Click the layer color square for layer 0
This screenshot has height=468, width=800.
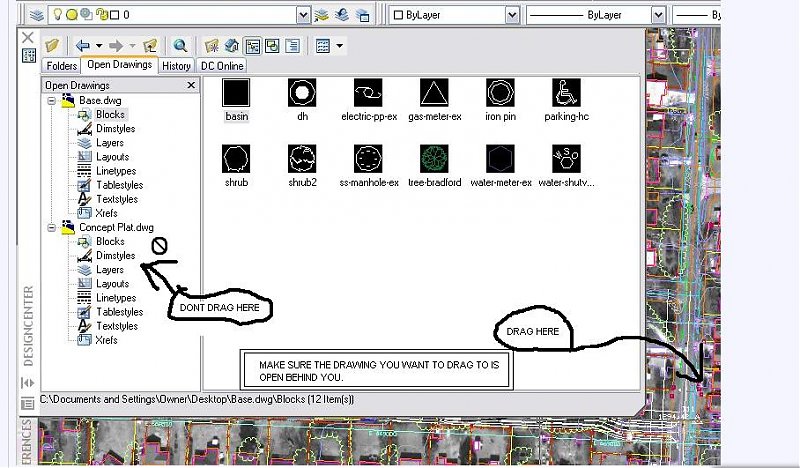coord(115,15)
